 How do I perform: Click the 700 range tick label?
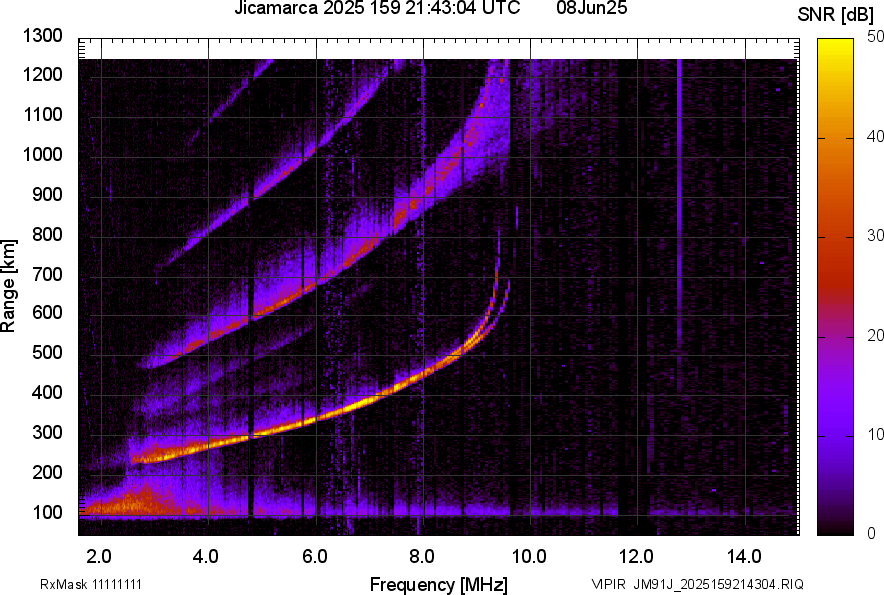pyautogui.click(x=47, y=274)
